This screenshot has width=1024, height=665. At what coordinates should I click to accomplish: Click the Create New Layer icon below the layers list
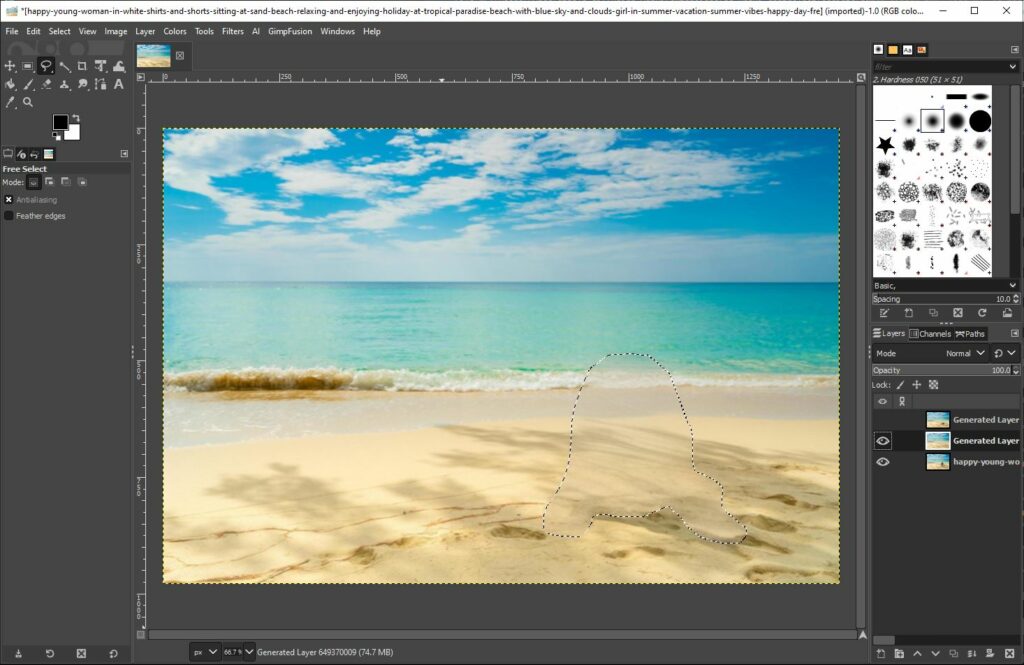click(x=882, y=653)
